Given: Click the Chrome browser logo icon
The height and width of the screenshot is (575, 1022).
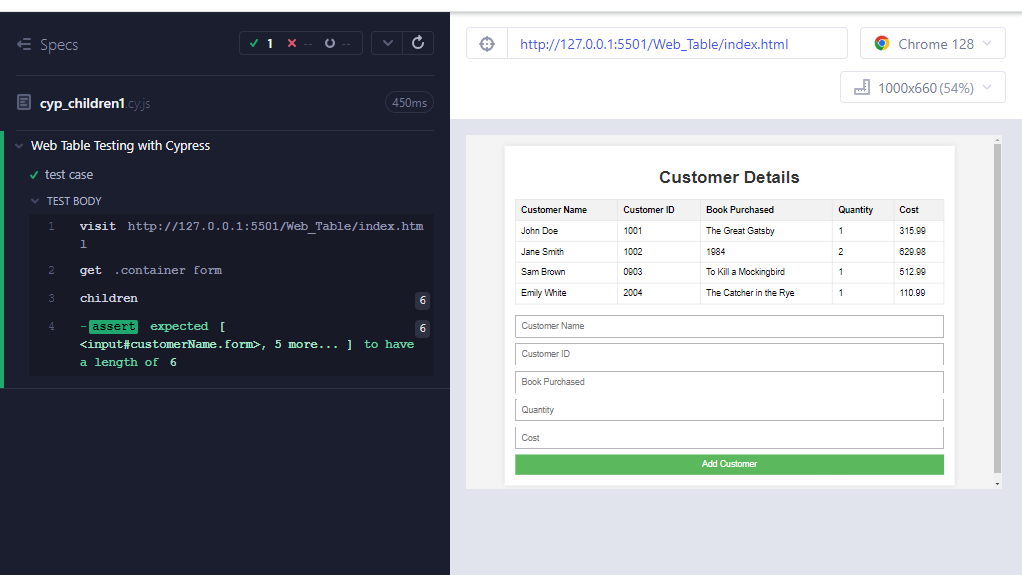Looking at the screenshot, I should 882,44.
